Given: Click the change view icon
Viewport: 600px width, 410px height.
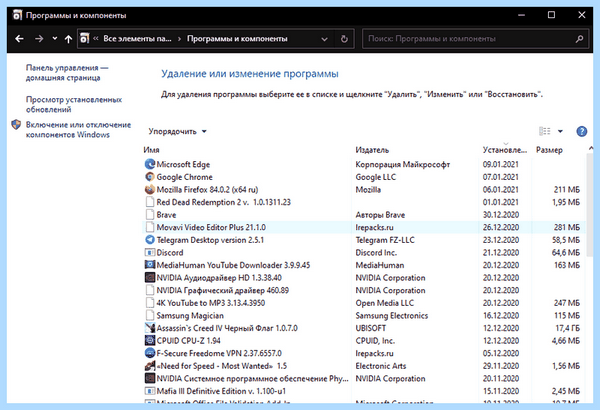Looking at the screenshot, I should pyautogui.click(x=545, y=131).
